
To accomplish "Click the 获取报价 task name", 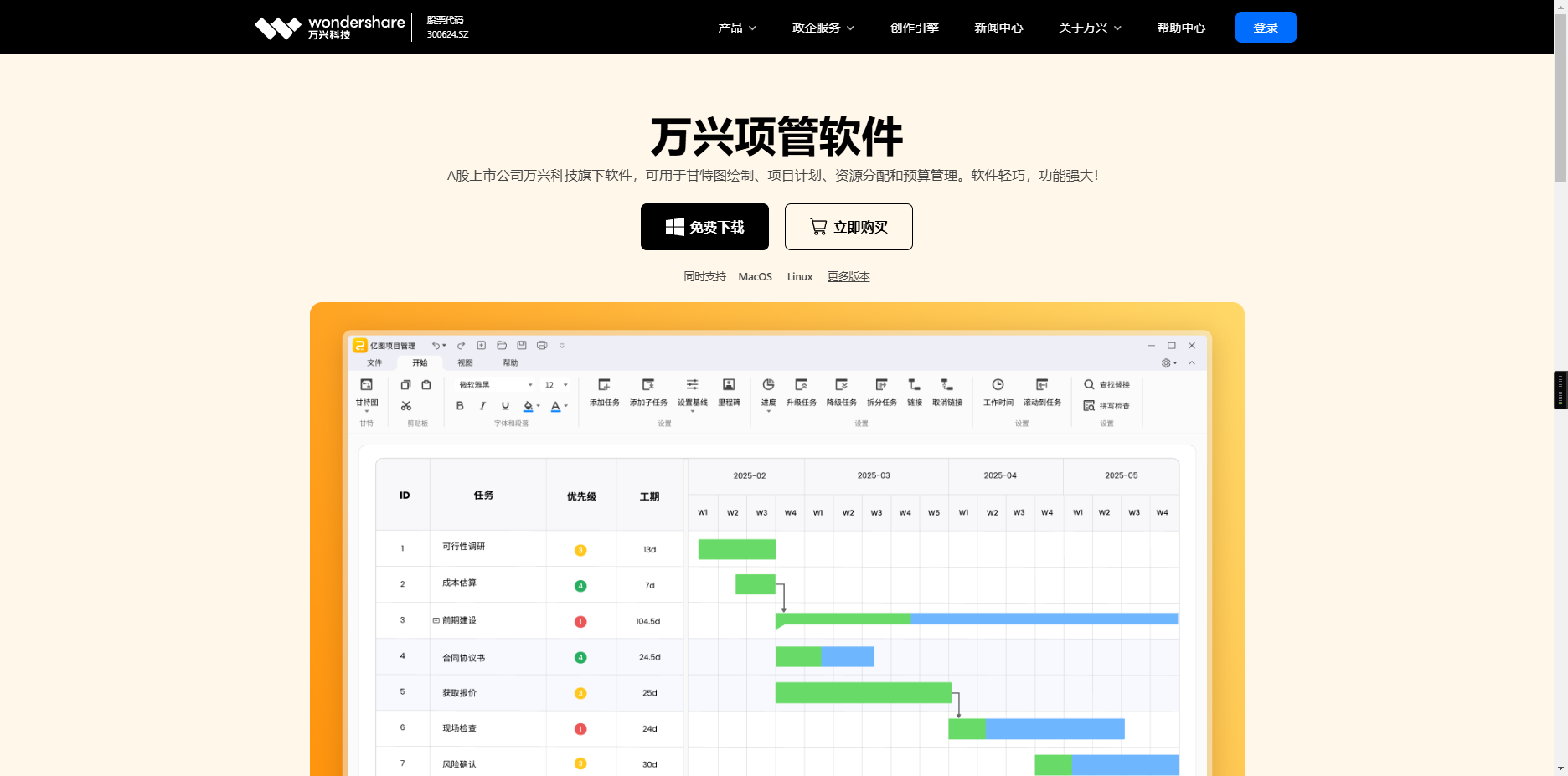I will coord(459,693).
